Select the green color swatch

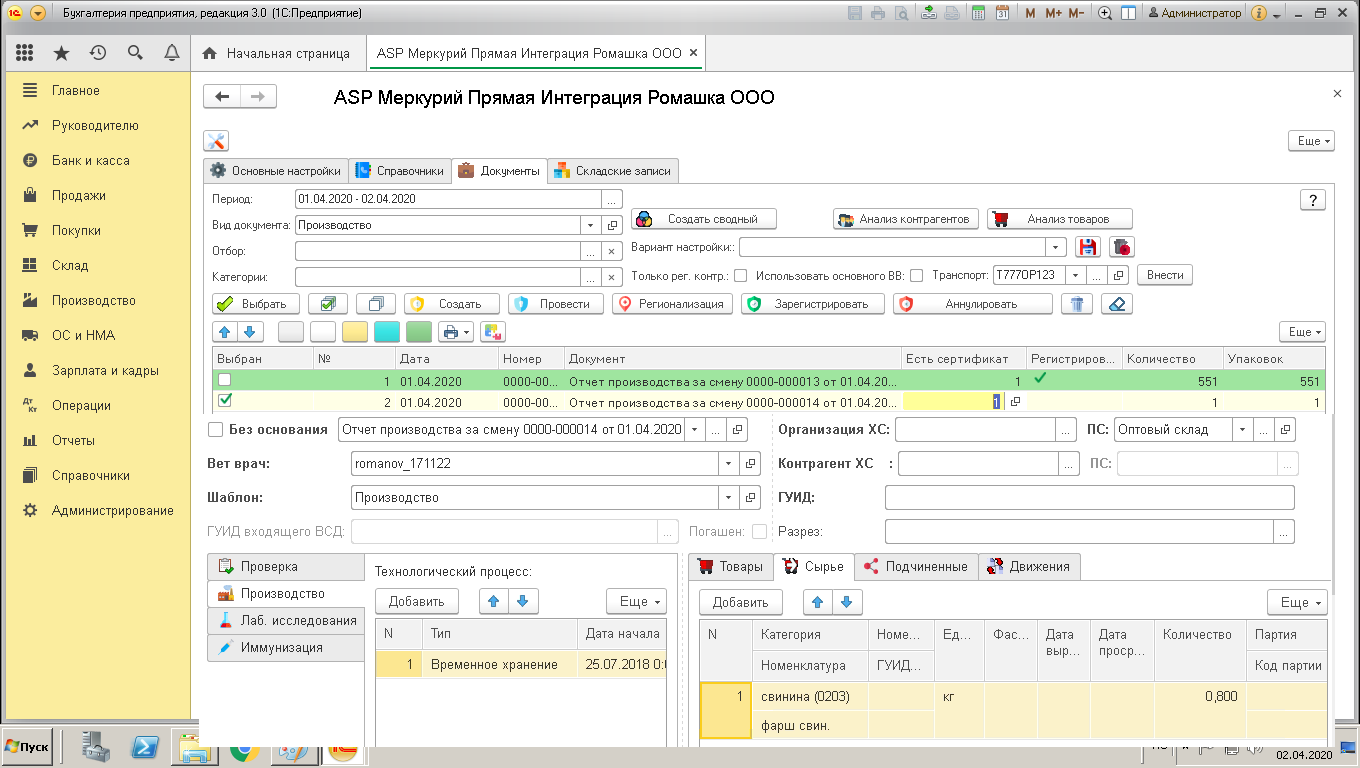(x=419, y=332)
